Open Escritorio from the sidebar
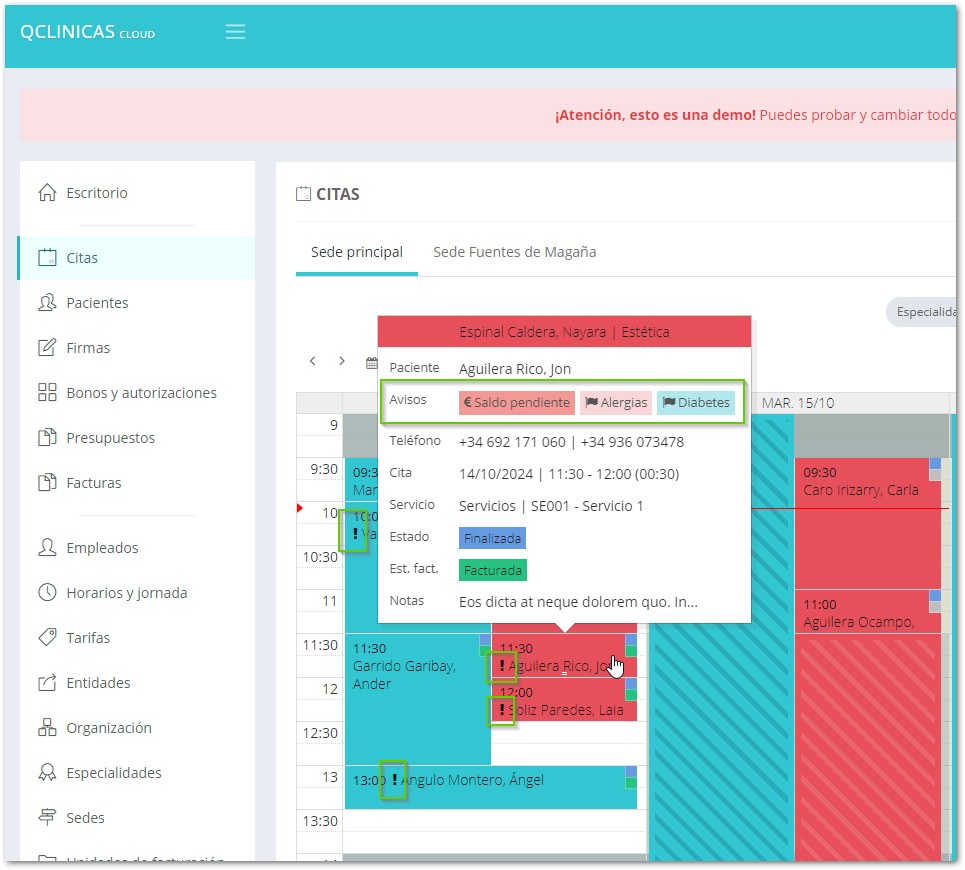Screen dimensions: 965x870 (x=96, y=193)
